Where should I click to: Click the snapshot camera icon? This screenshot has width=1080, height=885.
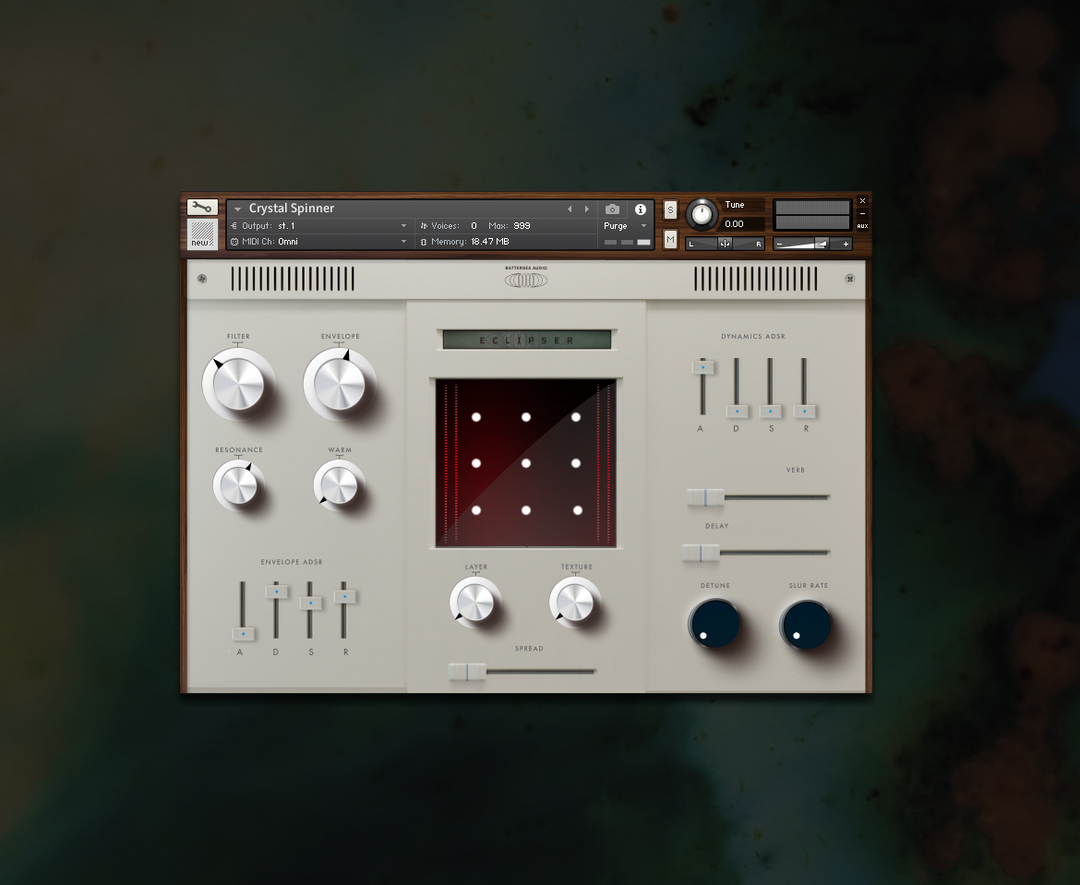[x=612, y=210]
